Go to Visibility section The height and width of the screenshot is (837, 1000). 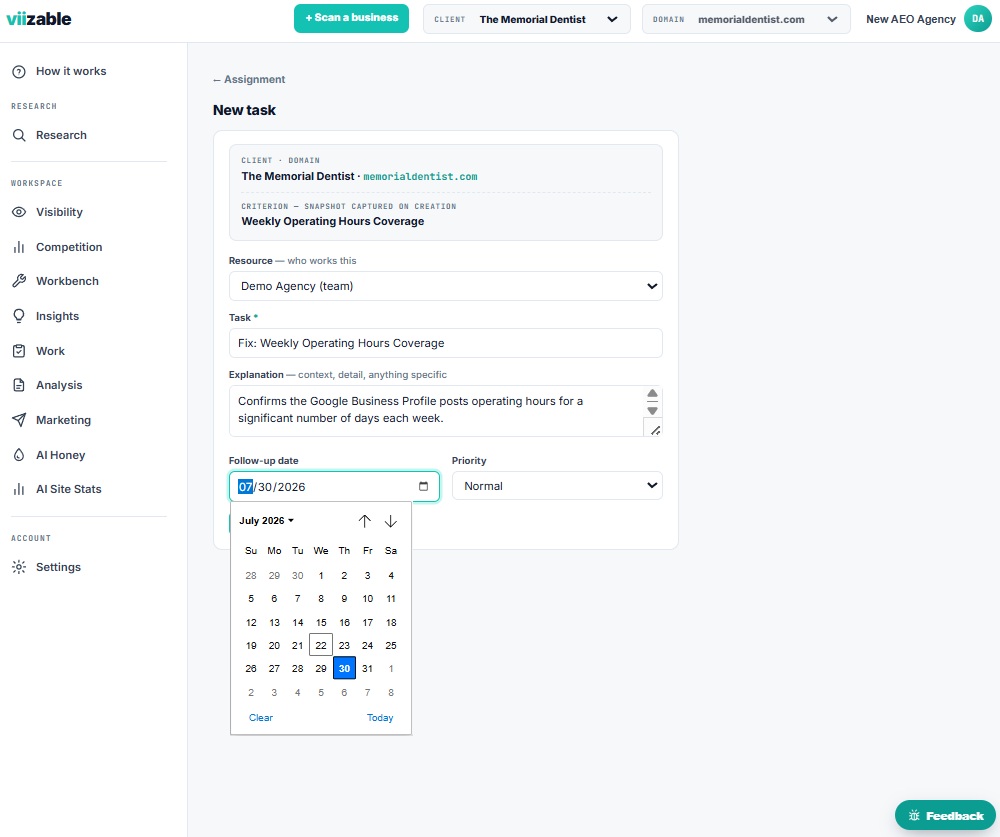pyautogui.click(x=59, y=212)
